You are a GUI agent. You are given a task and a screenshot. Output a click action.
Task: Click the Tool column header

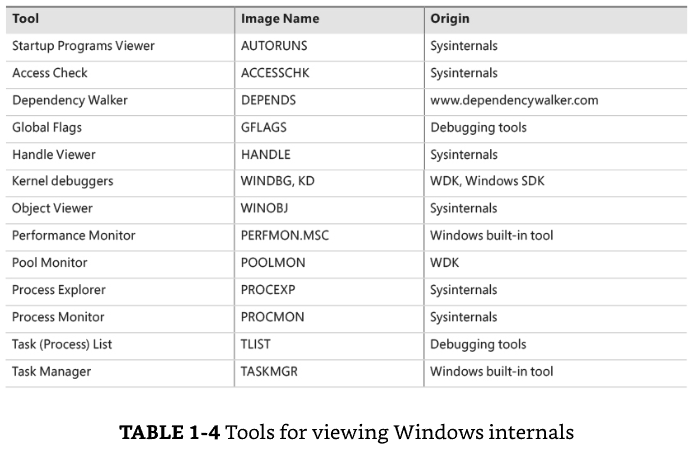26,19
